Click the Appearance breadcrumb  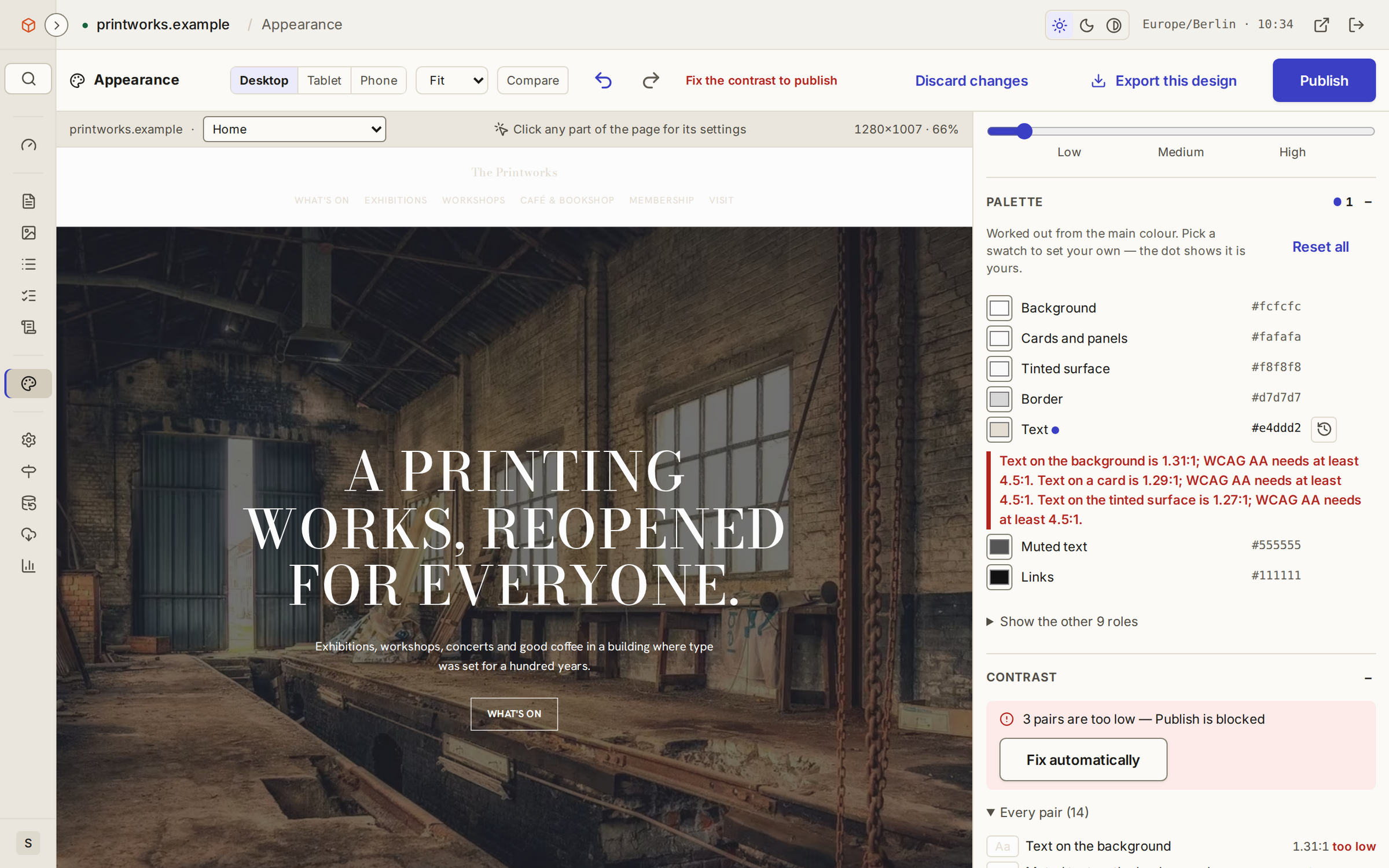coord(302,25)
